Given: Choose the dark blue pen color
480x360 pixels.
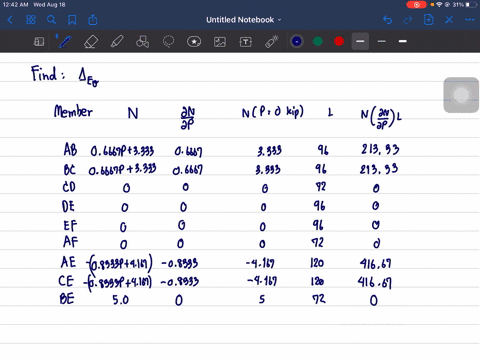Looking at the screenshot, I should (297, 41).
